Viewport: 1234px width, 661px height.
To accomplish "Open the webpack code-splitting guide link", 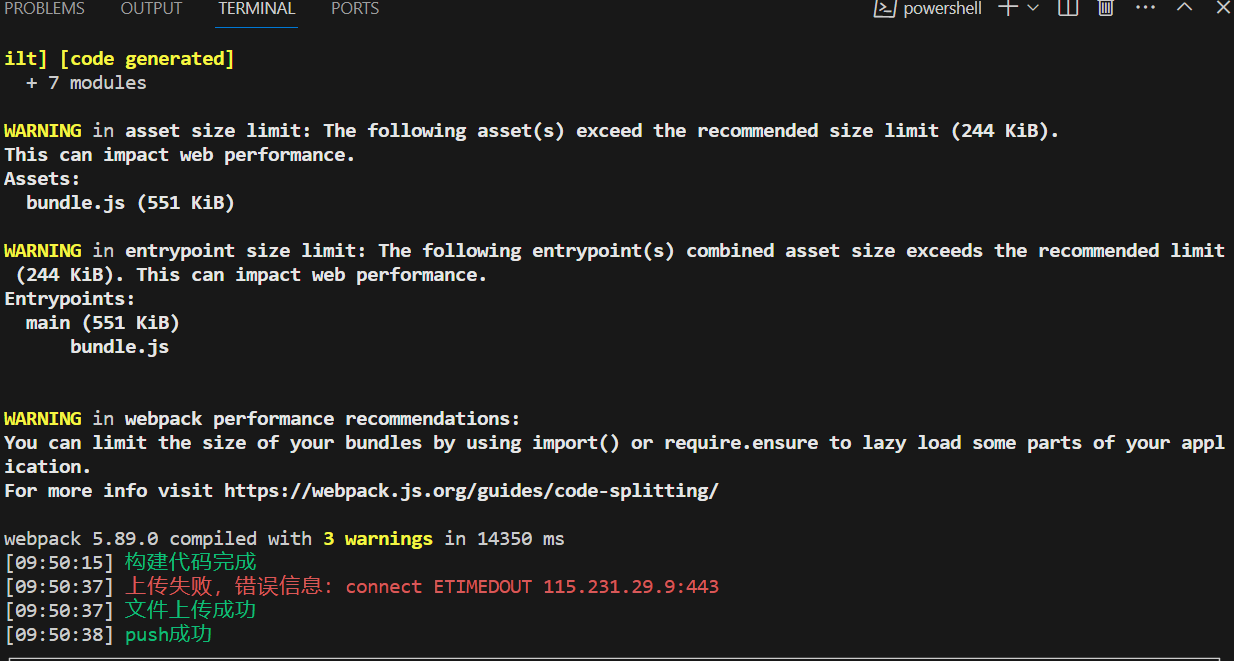I will (x=471, y=491).
